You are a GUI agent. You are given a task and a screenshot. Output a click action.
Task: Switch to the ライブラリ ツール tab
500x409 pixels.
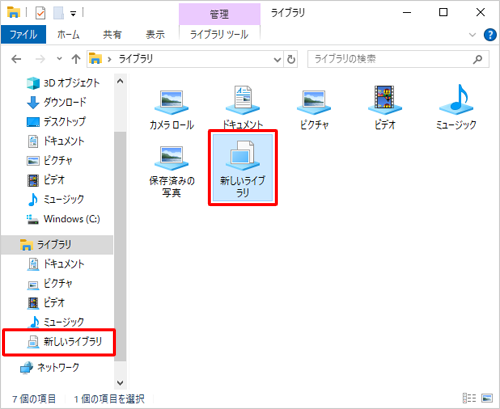pos(219,35)
